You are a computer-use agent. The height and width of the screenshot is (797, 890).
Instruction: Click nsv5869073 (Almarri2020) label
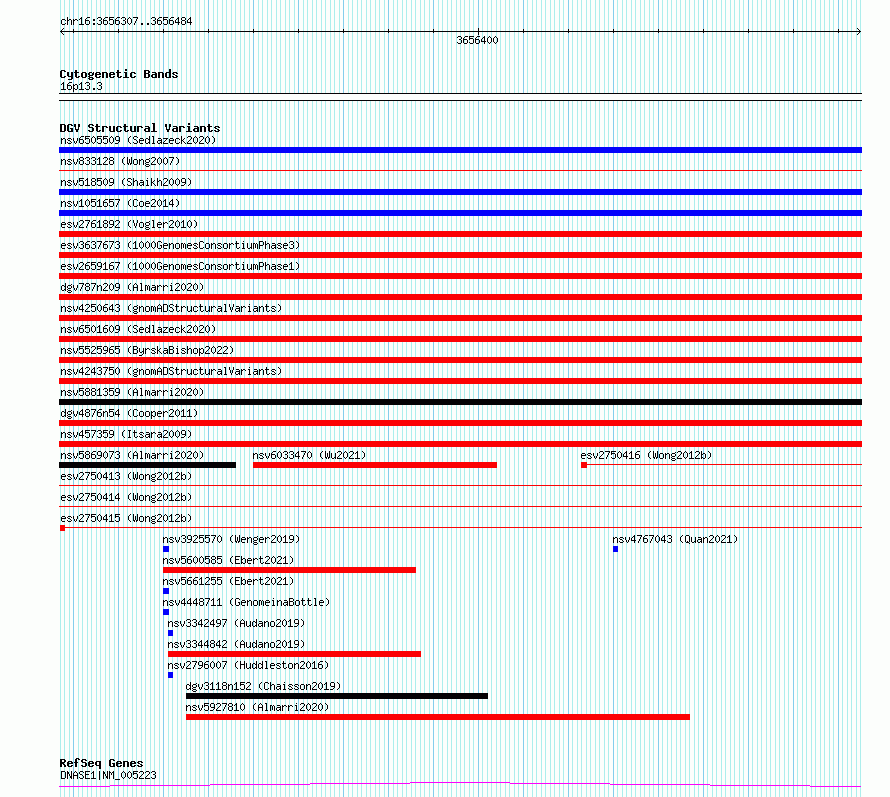[x=132, y=455]
